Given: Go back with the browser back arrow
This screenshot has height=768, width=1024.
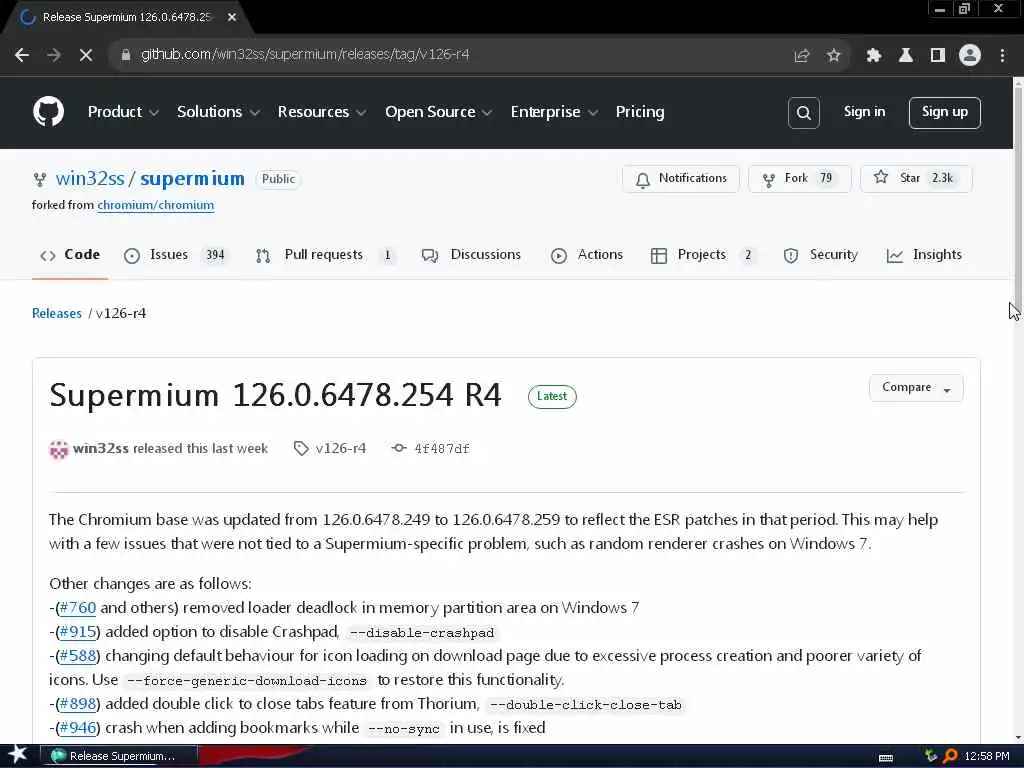Looking at the screenshot, I should point(22,56).
